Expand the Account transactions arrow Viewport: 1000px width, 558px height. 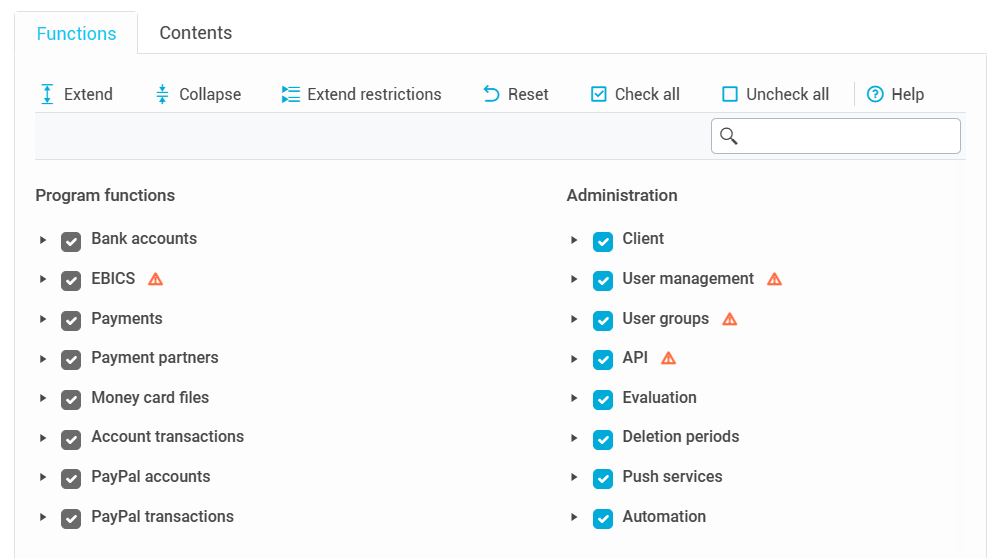coord(43,438)
